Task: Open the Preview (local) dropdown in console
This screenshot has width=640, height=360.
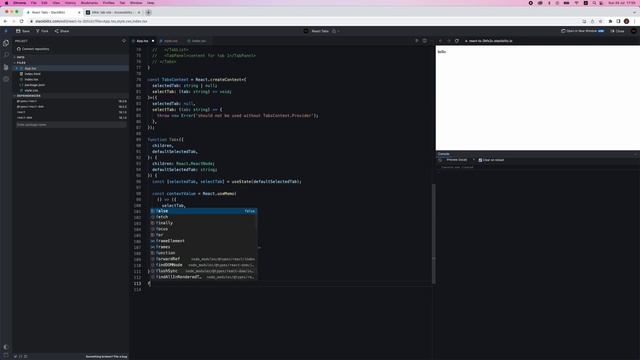Action: 460,160
